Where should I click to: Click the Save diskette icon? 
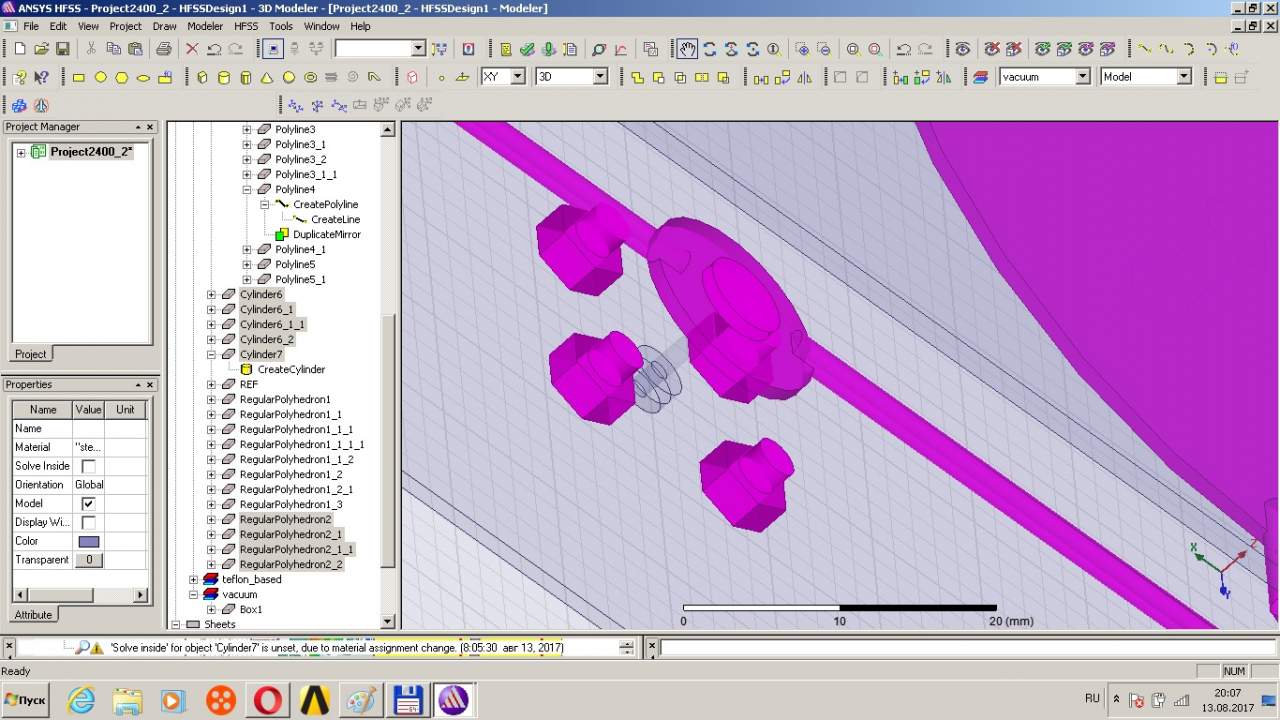tap(62, 49)
